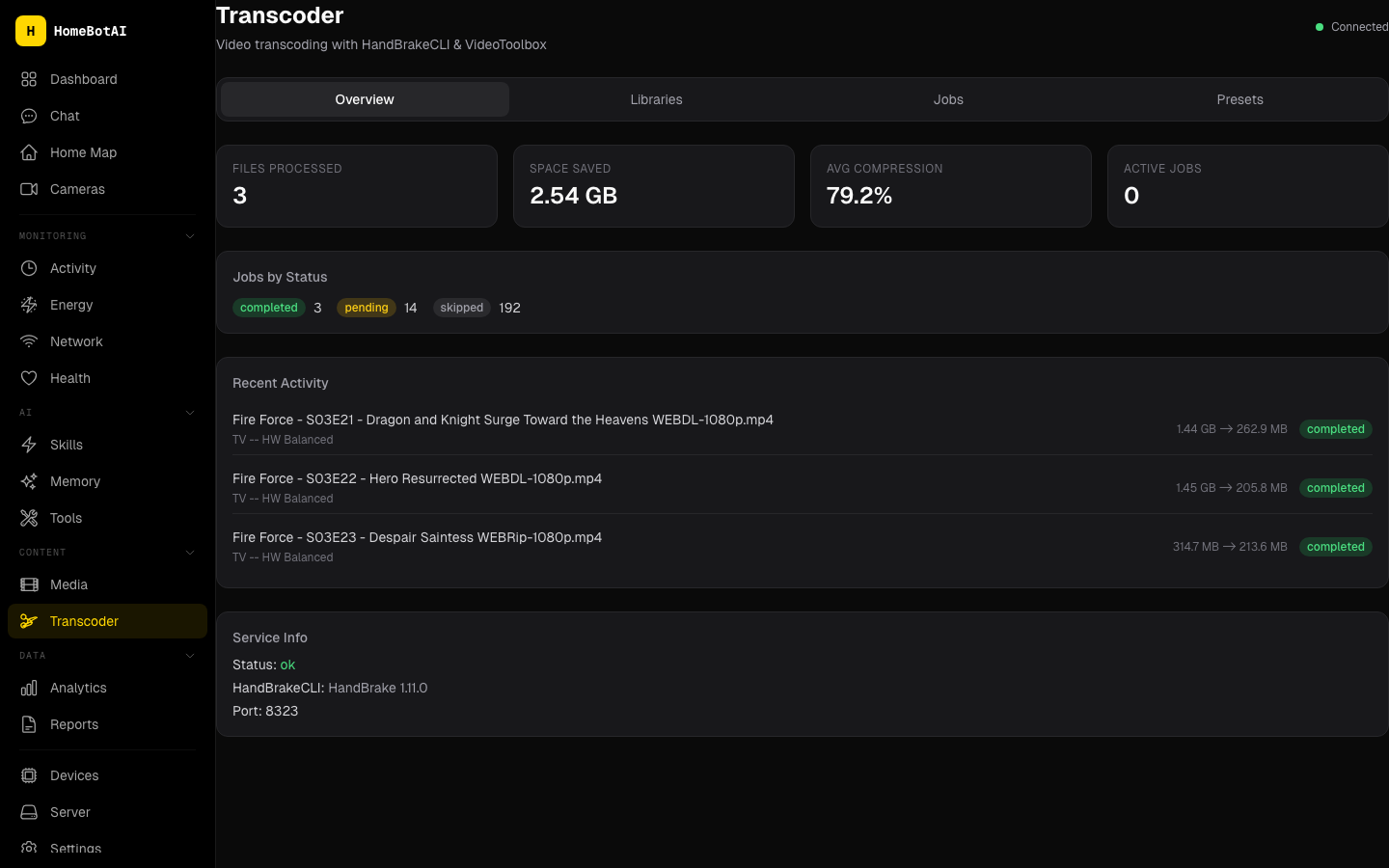1389x868 pixels.
Task: Open the Network wifi icon
Action: click(x=29, y=341)
